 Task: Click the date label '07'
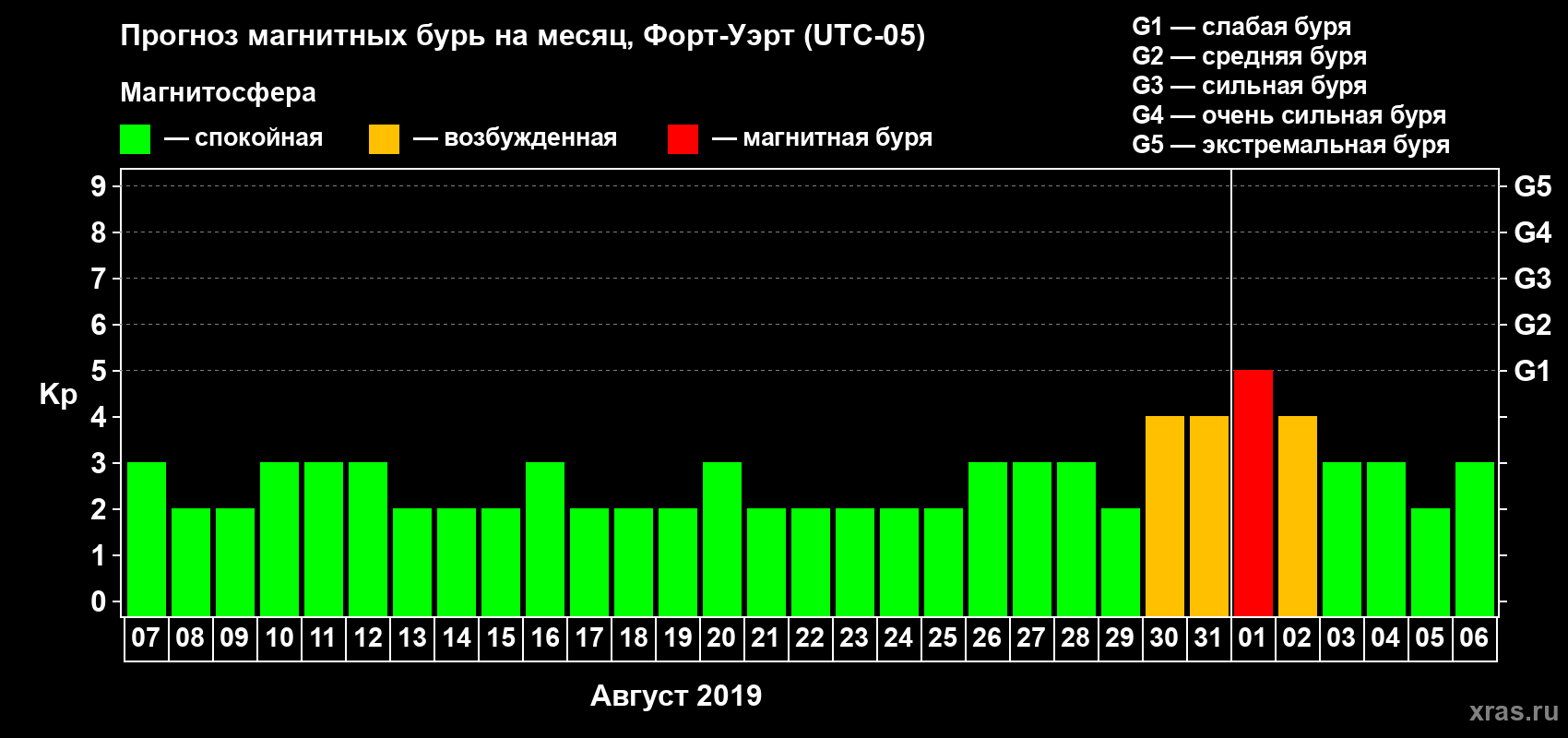click(146, 637)
